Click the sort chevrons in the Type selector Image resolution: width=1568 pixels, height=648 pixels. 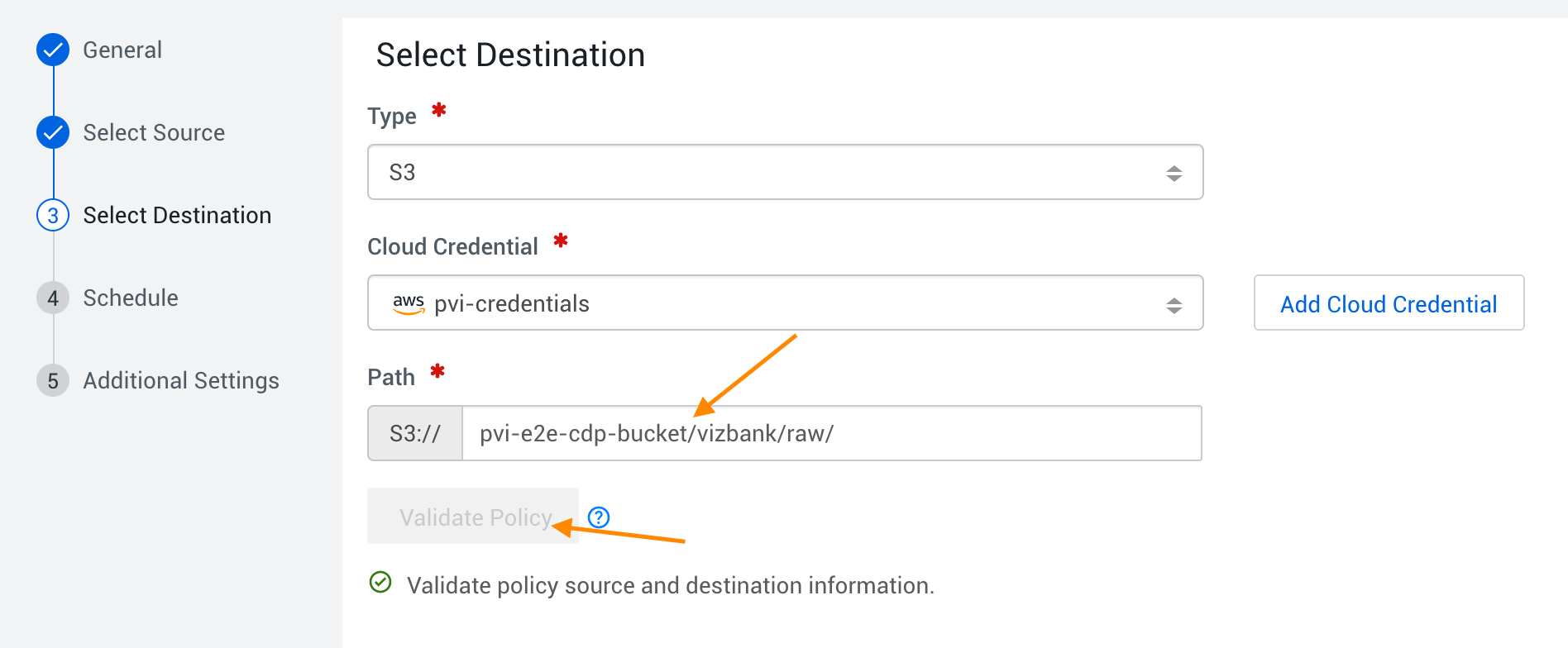[x=1174, y=172]
